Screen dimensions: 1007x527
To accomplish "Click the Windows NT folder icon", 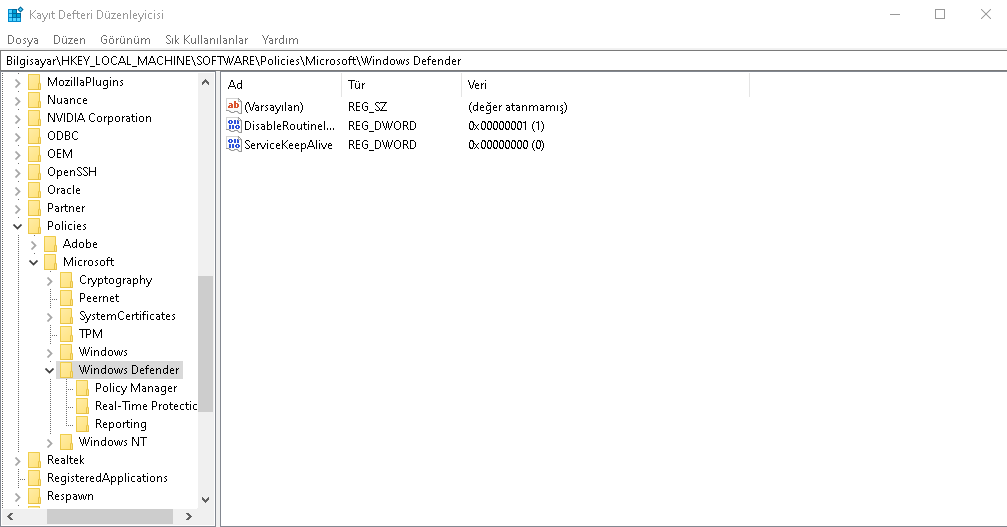I will coord(67,442).
